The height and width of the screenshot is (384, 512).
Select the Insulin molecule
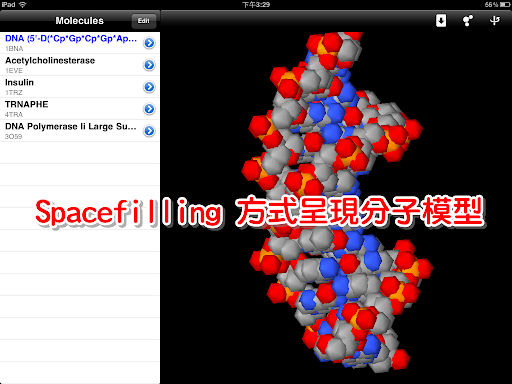pos(80,87)
